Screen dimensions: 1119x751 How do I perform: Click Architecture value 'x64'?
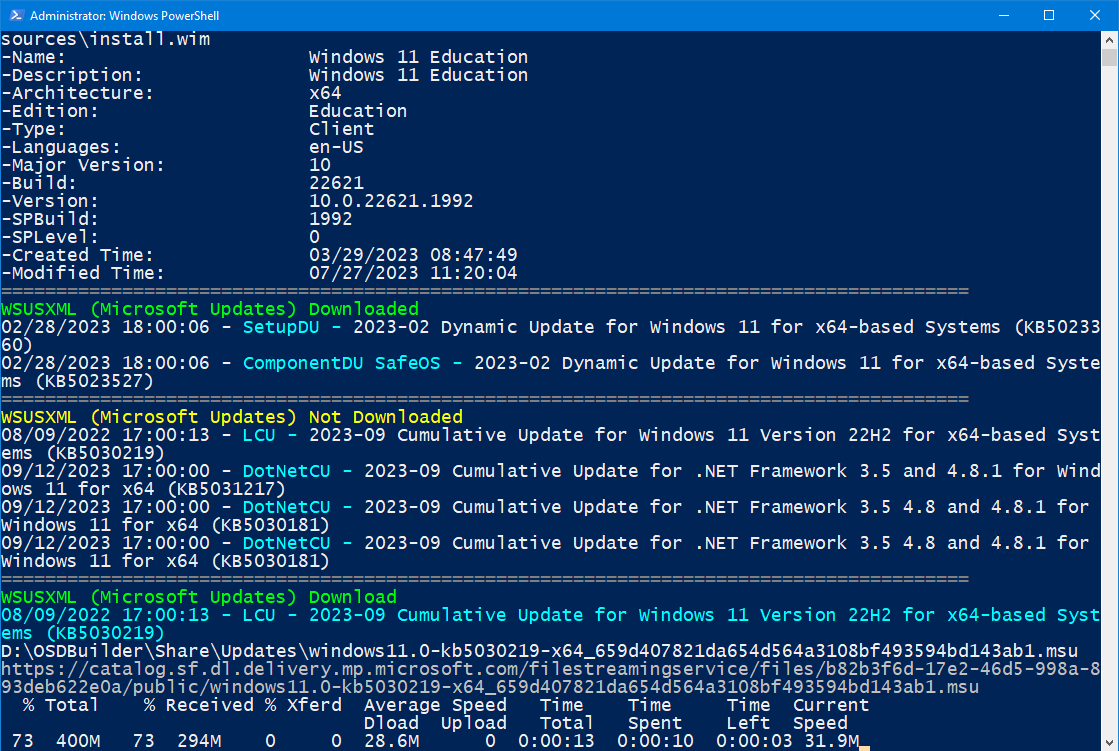tap(325, 93)
